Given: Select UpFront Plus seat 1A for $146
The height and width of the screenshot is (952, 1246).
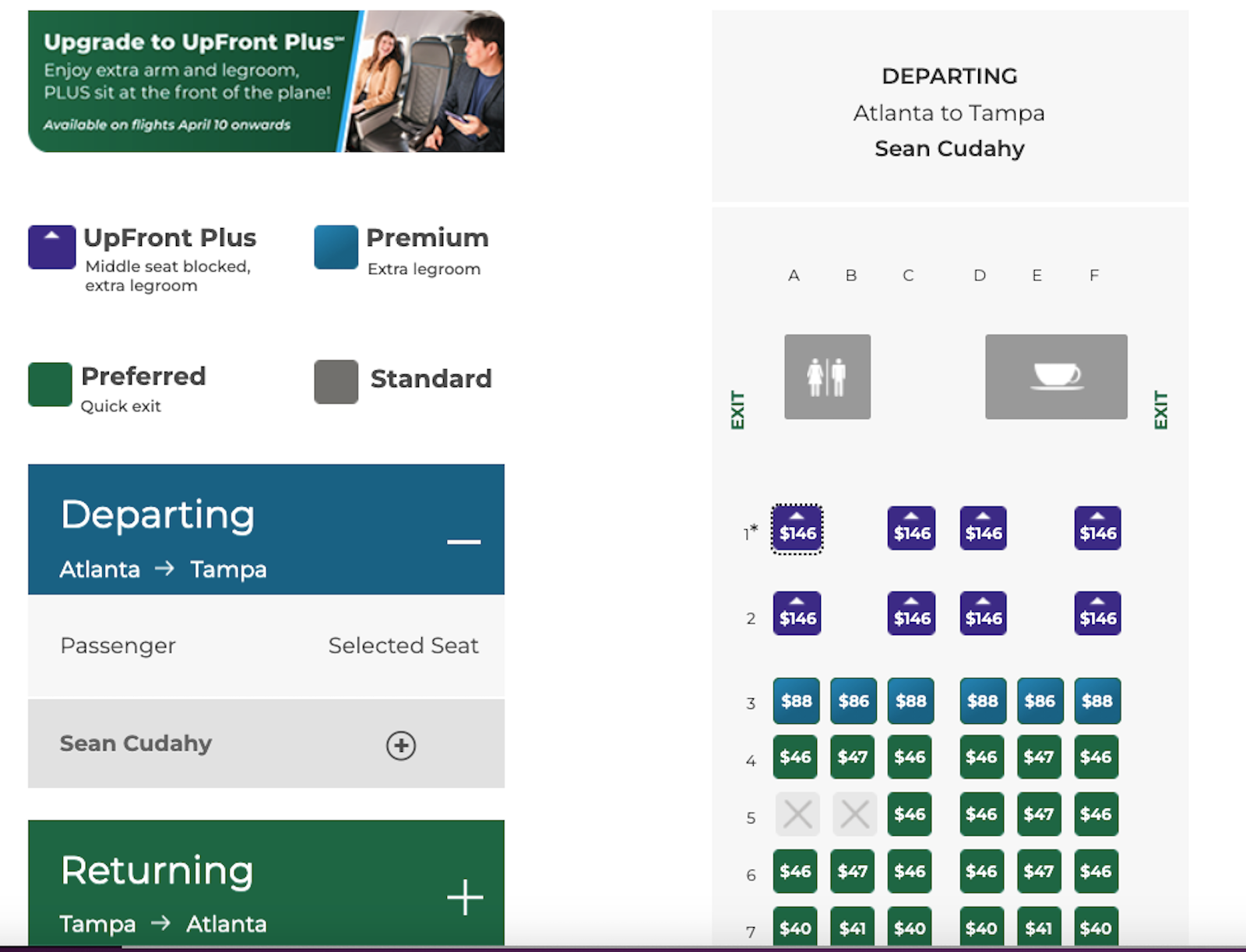Looking at the screenshot, I should (x=797, y=529).
